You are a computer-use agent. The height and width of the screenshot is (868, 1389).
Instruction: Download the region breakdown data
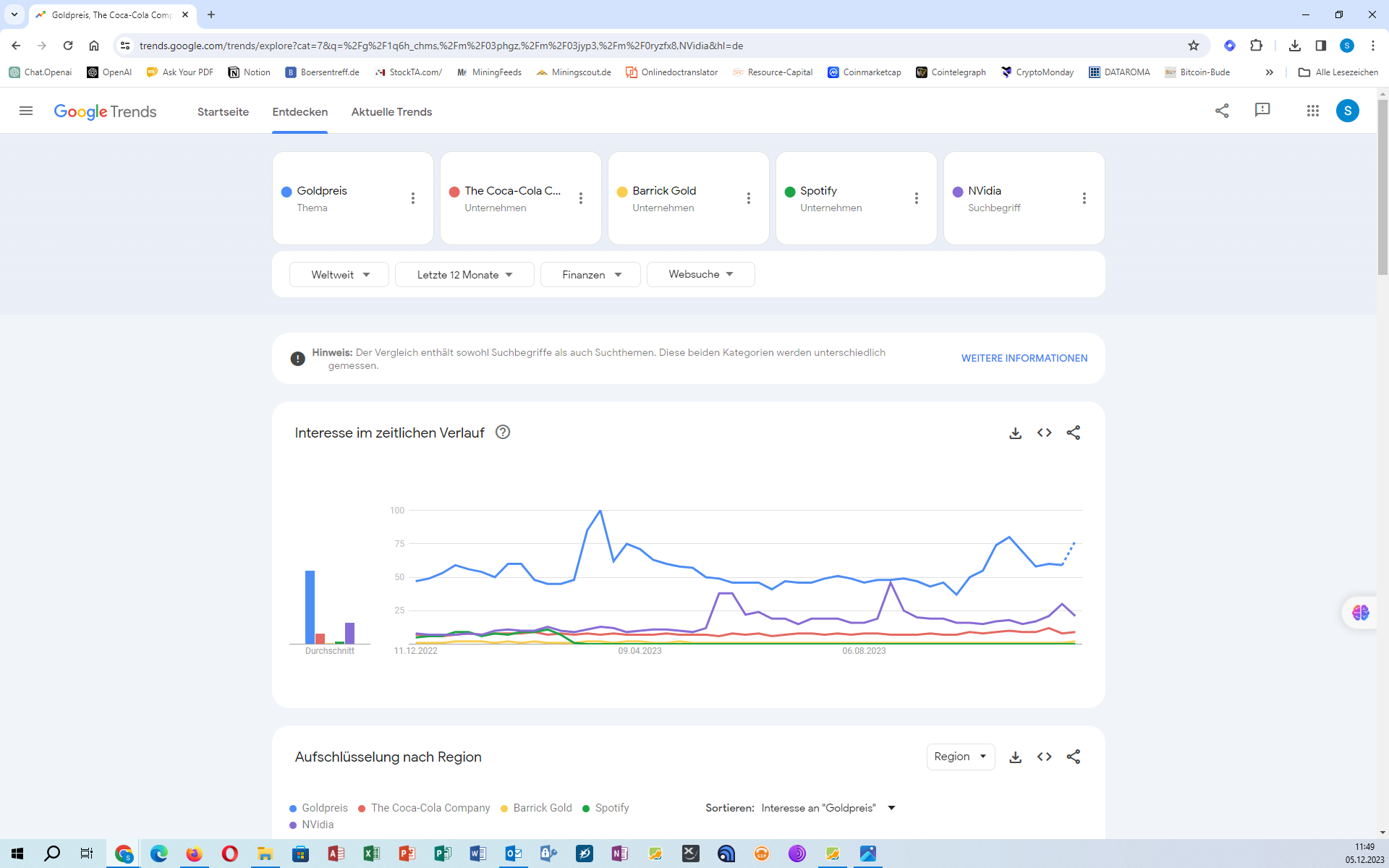point(1015,757)
